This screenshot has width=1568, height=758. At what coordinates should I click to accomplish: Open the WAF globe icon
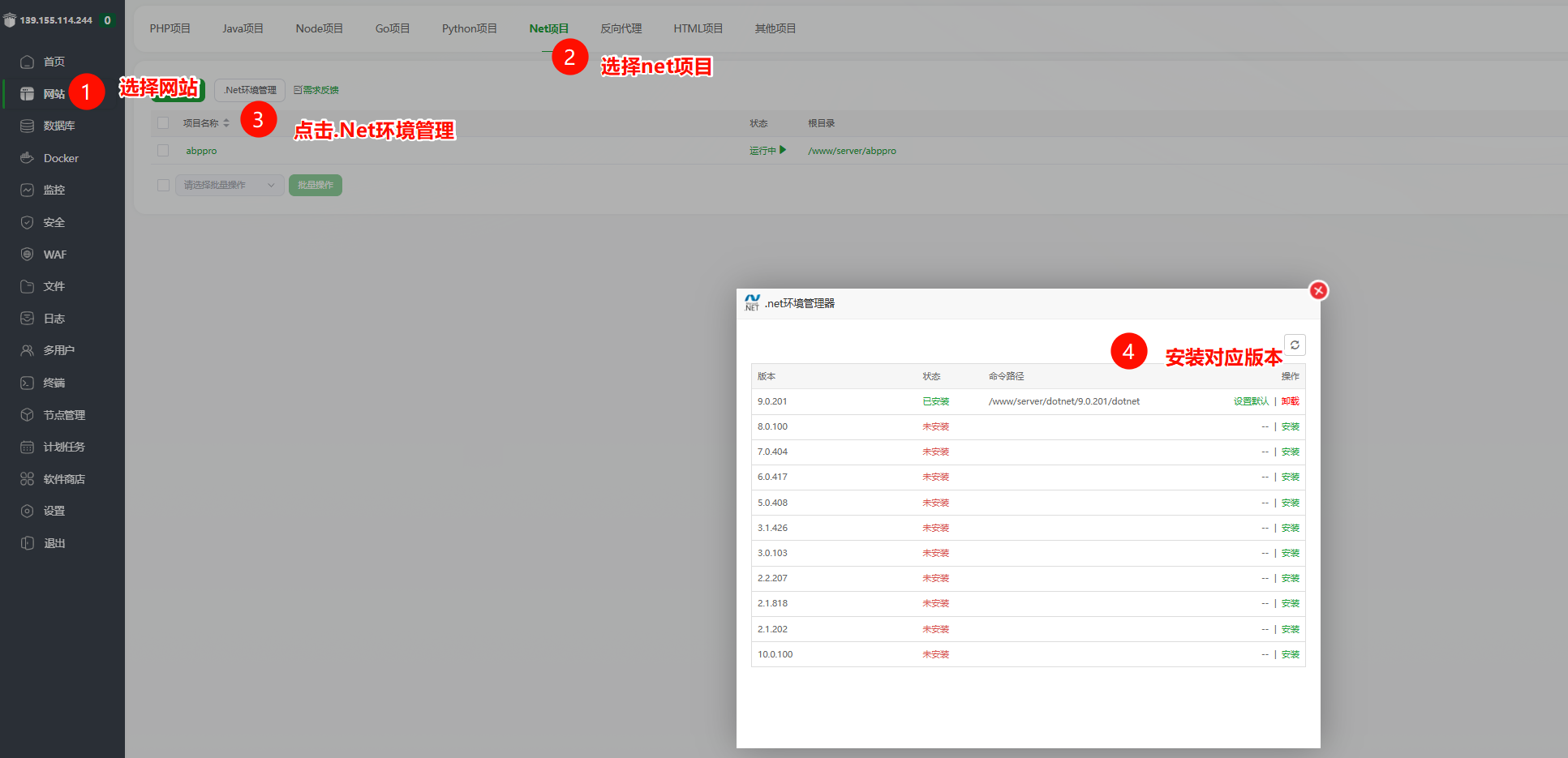coord(27,255)
